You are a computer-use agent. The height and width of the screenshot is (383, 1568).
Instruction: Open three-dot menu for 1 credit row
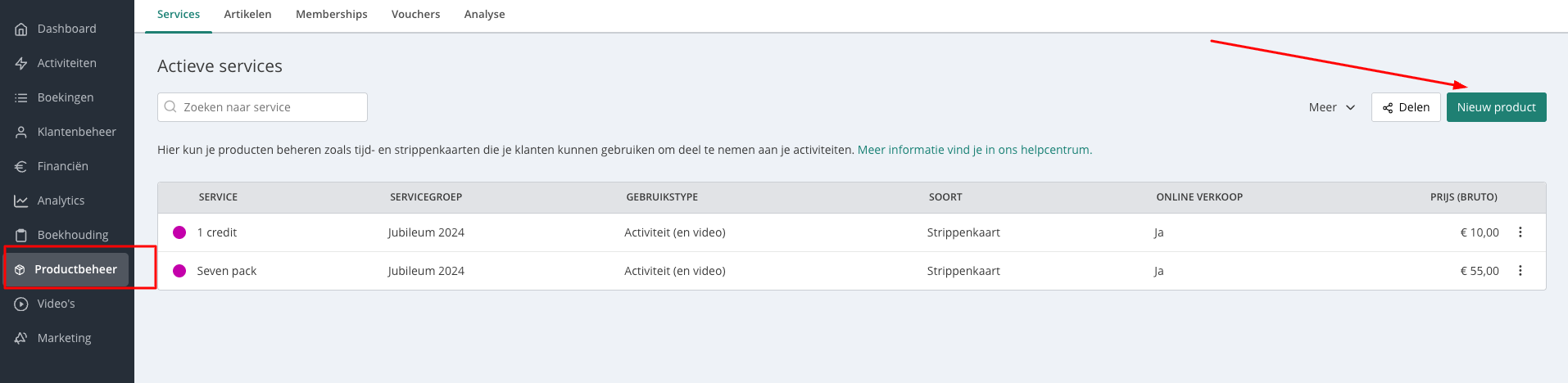(x=1520, y=232)
